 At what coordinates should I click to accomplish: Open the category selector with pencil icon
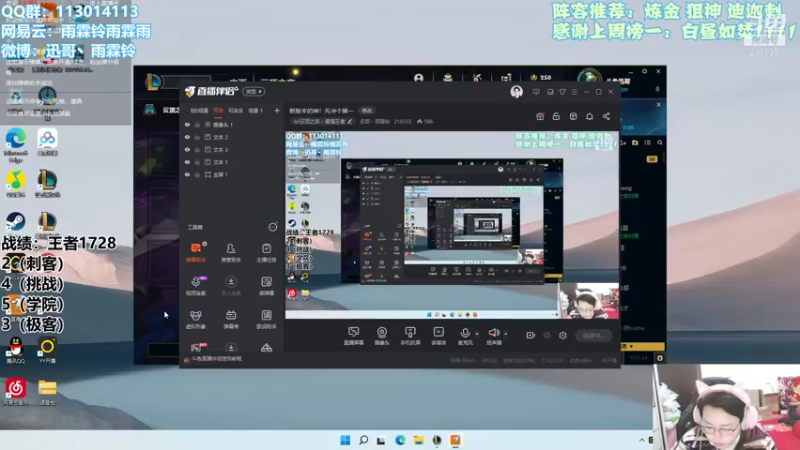[321, 121]
